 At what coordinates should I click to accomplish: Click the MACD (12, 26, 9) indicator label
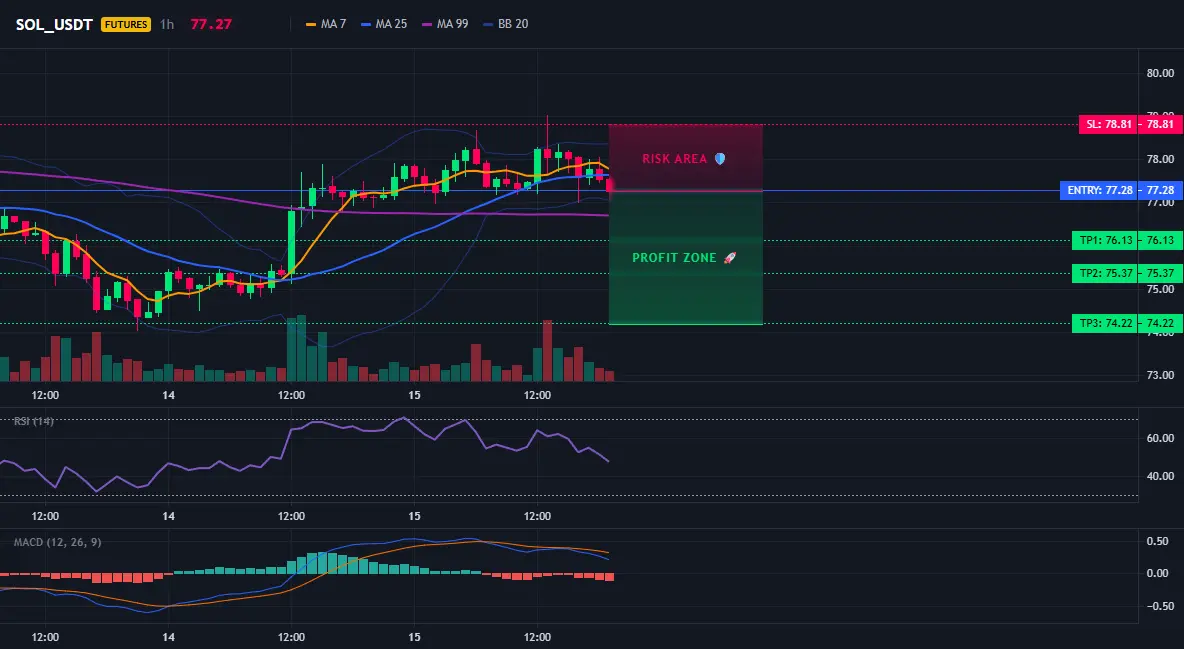point(57,542)
